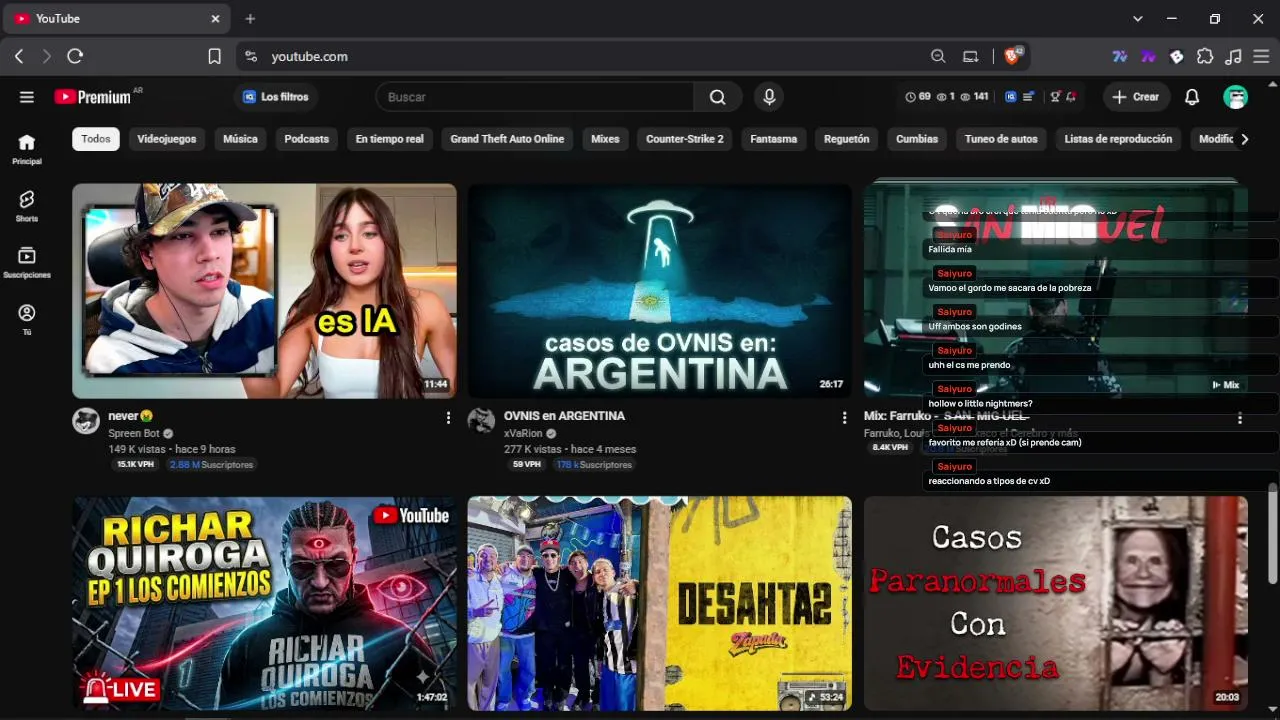Filter by Podcasts chip
This screenshot has height=720, width=1280.
[x=306, y=139]
